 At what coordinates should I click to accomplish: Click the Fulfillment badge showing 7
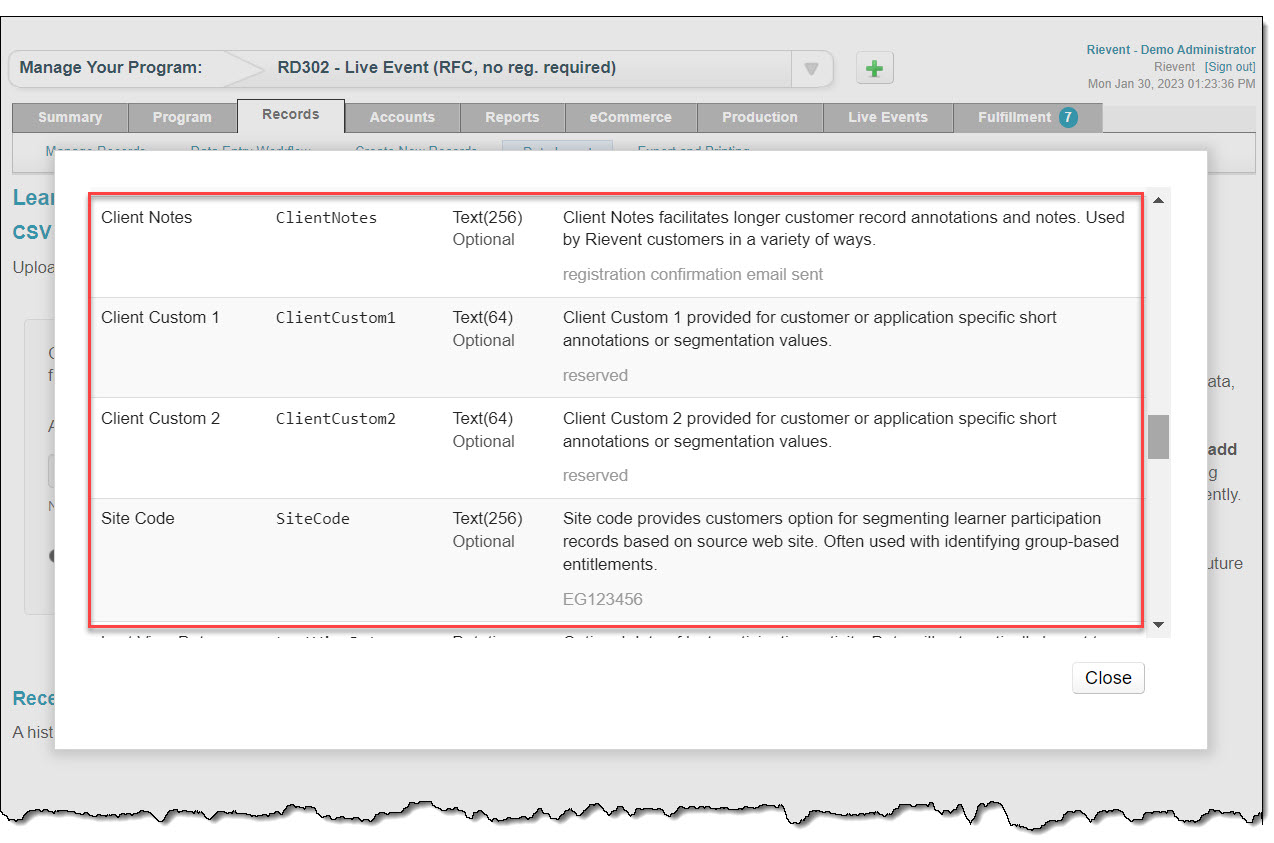(1068, 117)
